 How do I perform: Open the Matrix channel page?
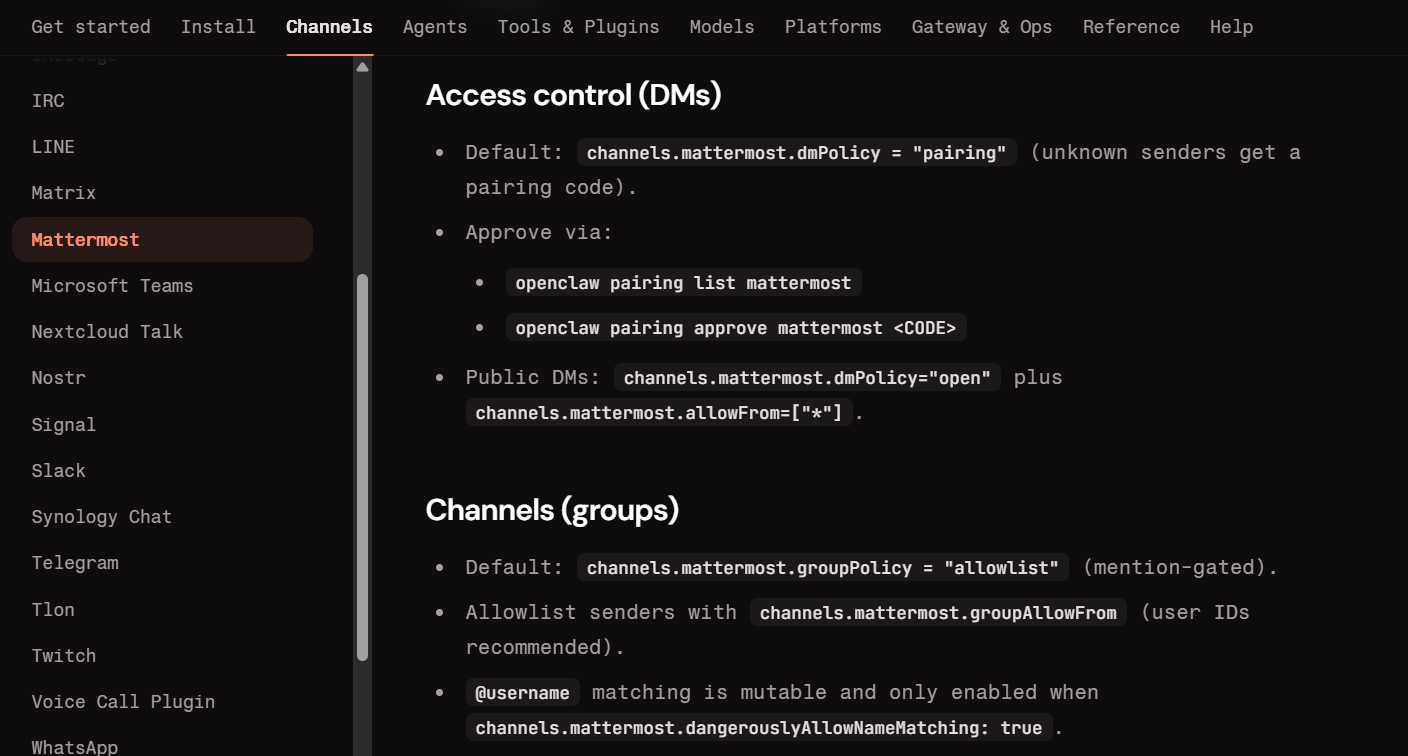[162, 193]
